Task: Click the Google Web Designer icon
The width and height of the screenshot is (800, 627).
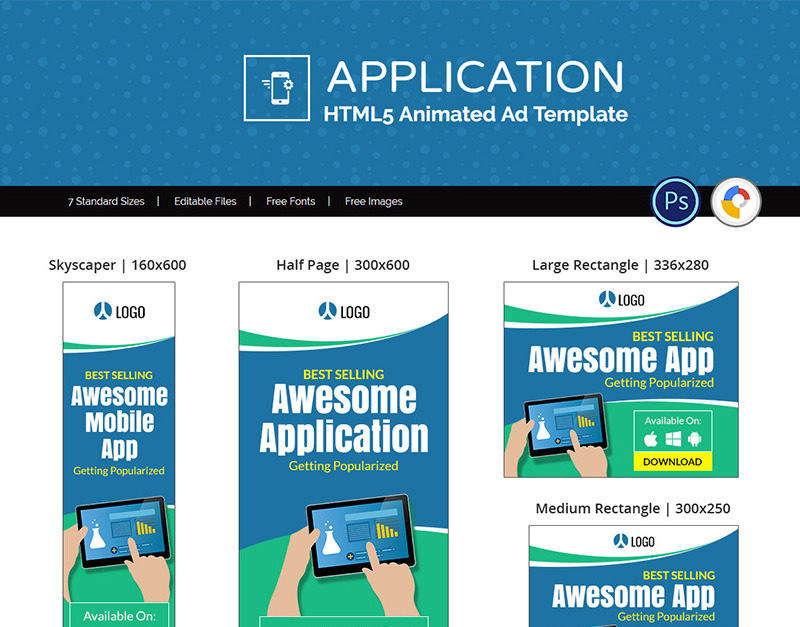Action: point(736,203)
